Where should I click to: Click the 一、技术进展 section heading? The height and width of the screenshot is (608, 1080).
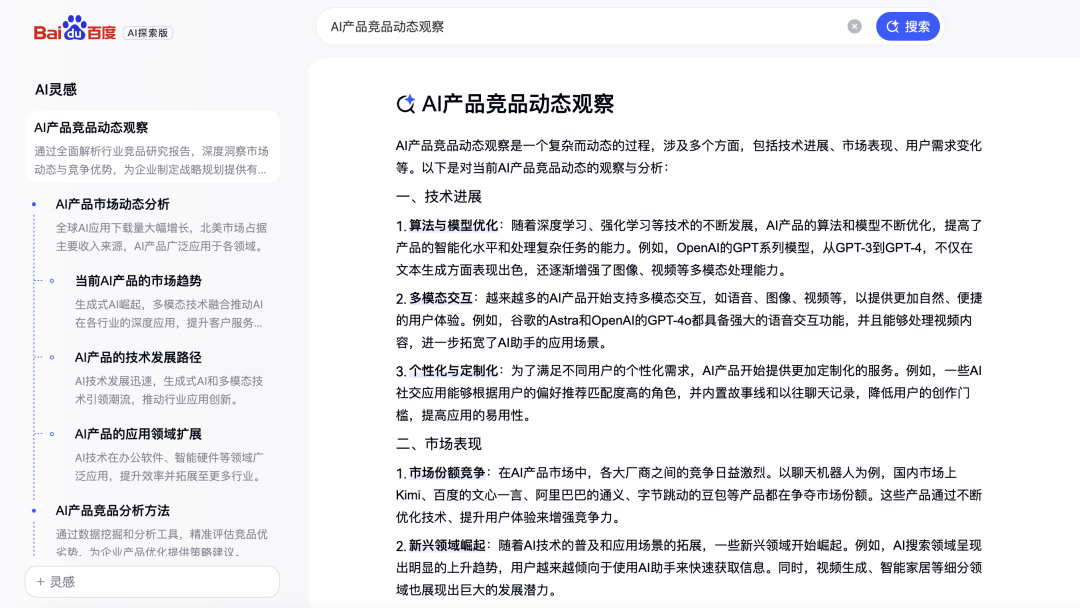point(439,197)
